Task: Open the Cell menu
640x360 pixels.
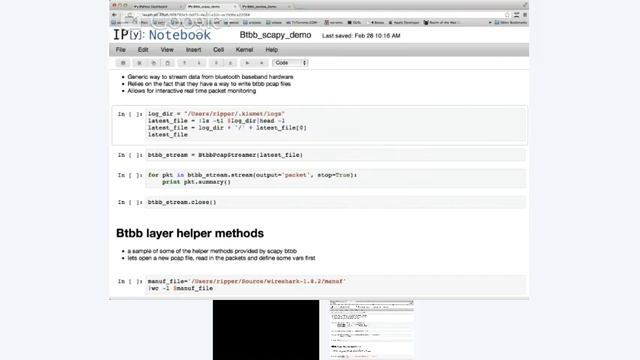Action: [x=218, y=50]
